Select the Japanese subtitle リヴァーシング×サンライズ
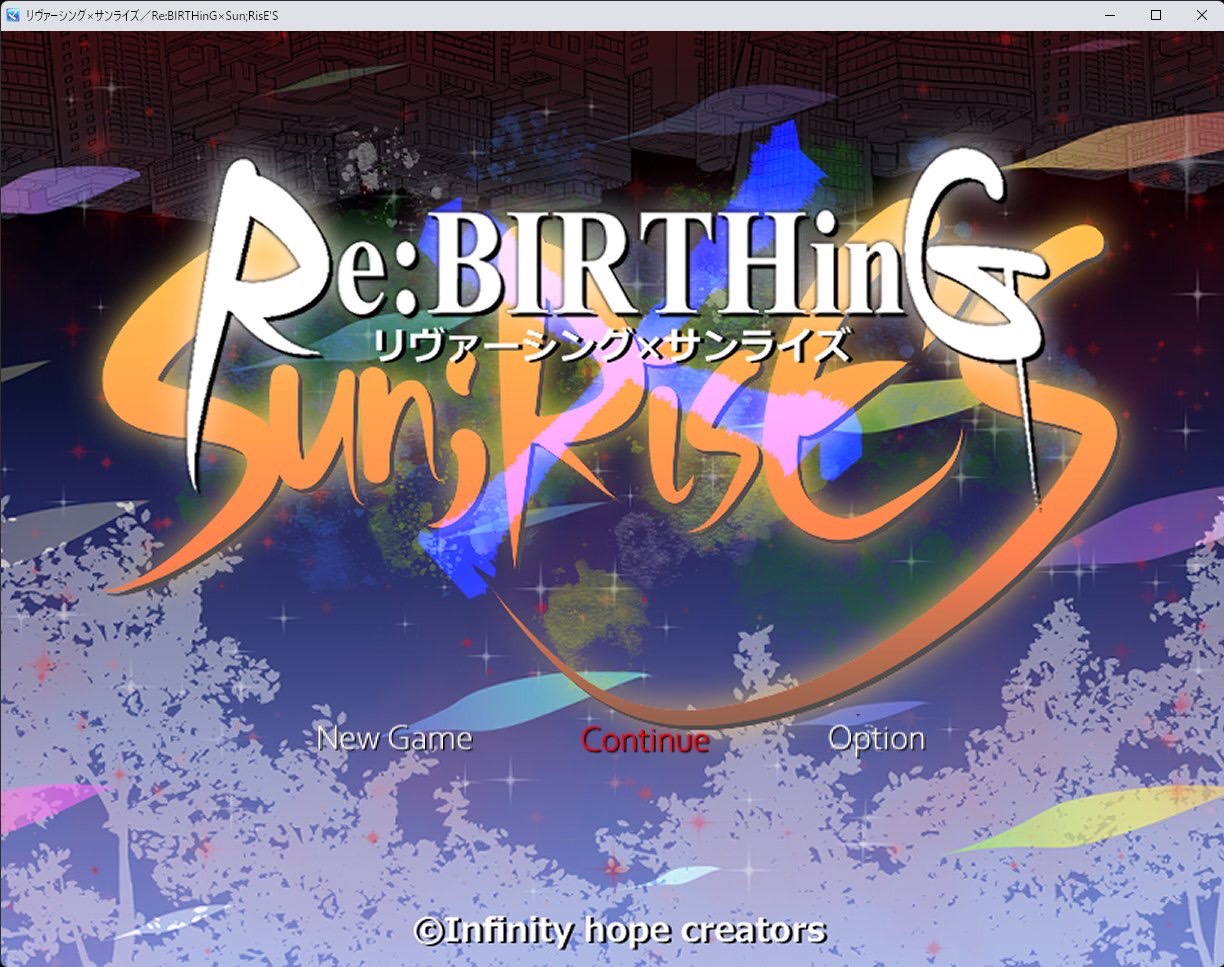This screenshot has height=967, width=1224. tap(612, 345)
